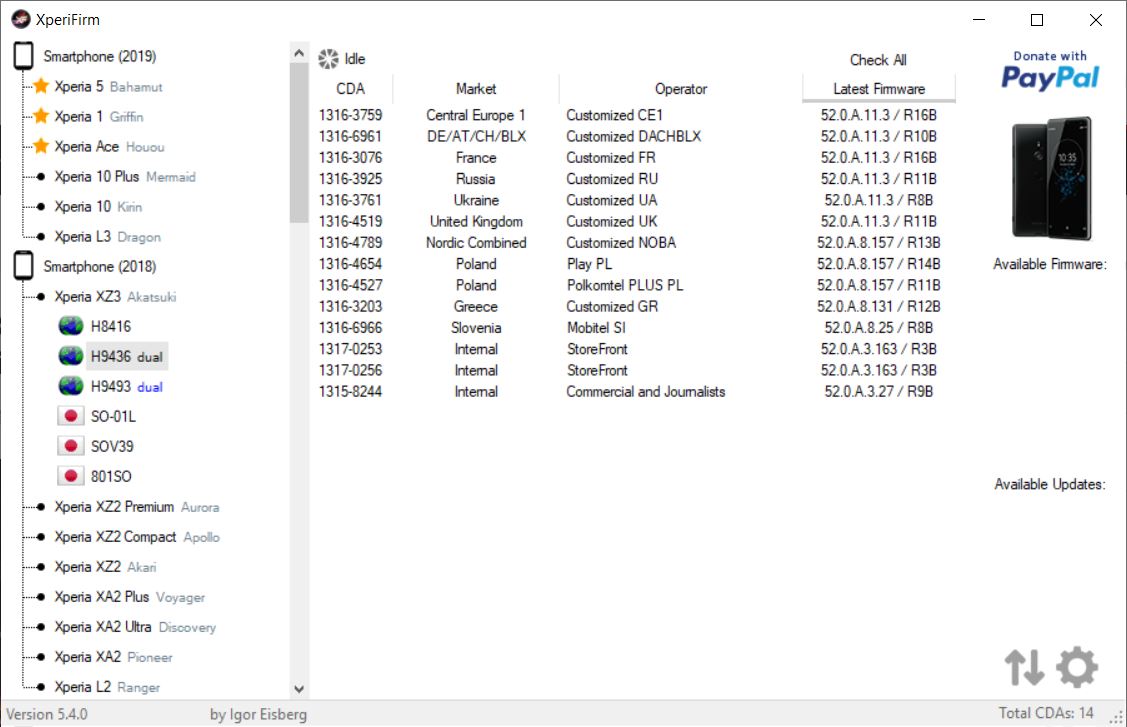Click the globe icon beside H9493
Image resolution: width=1127 pixels, height=727 pixels.
click(x=70, y=386)
